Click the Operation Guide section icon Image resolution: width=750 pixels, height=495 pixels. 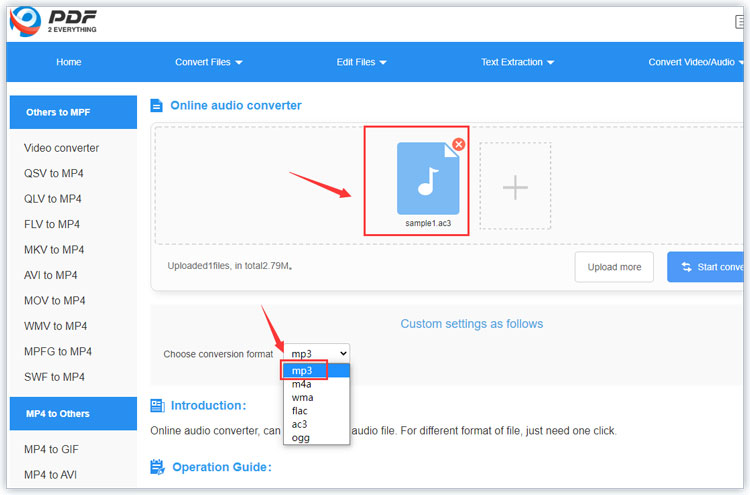(157, 467)
